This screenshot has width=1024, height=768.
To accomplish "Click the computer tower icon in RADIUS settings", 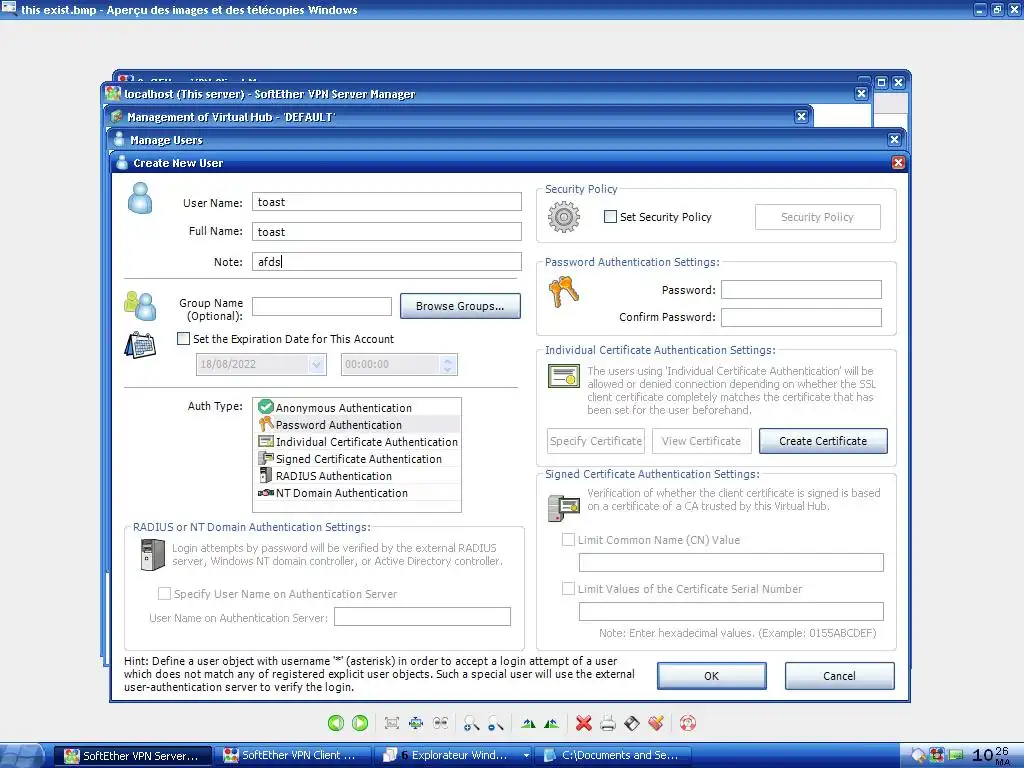I will tap(153, 555).
